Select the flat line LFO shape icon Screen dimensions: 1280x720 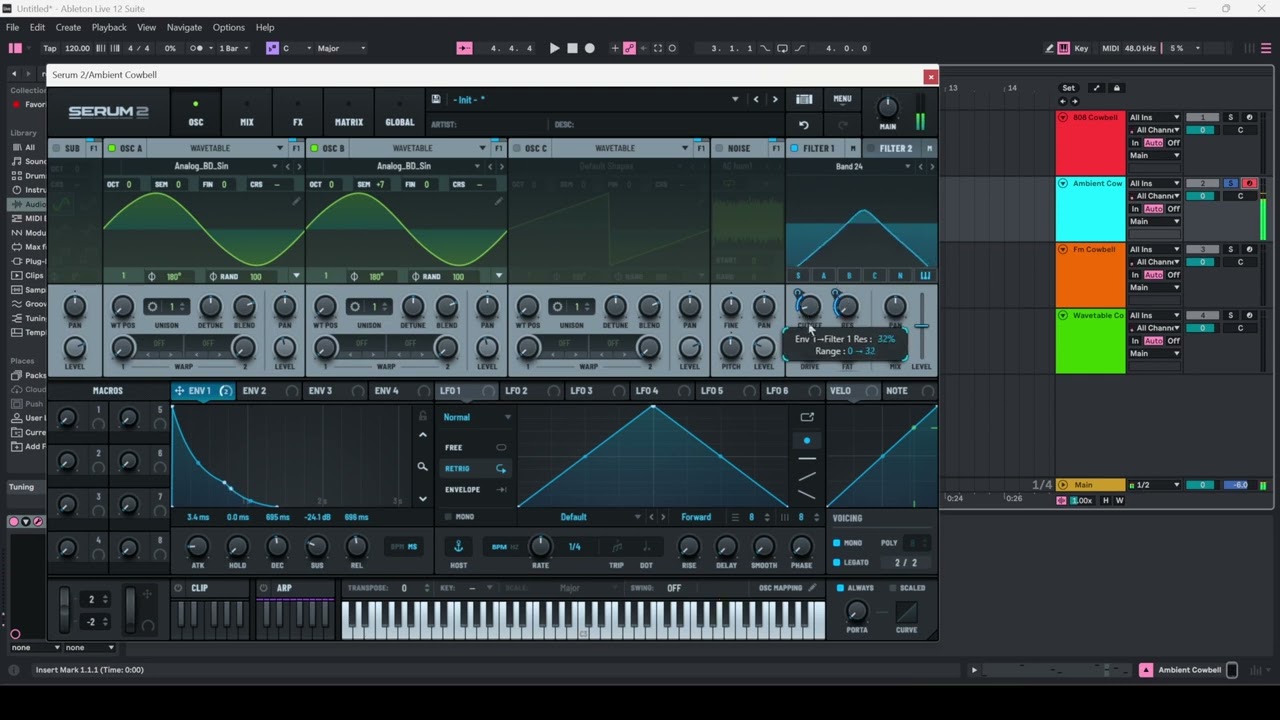coord(807,459)
